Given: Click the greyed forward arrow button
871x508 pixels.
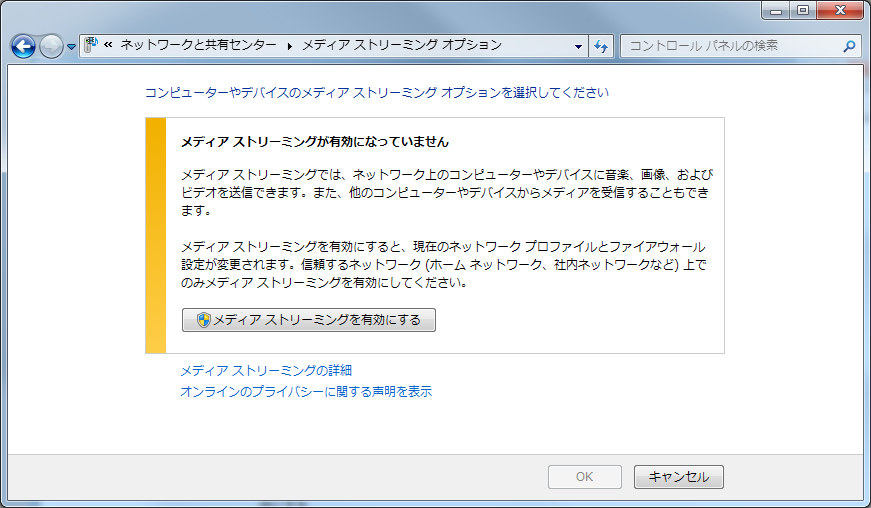Looking at the screenshot, I should (51, 47).
